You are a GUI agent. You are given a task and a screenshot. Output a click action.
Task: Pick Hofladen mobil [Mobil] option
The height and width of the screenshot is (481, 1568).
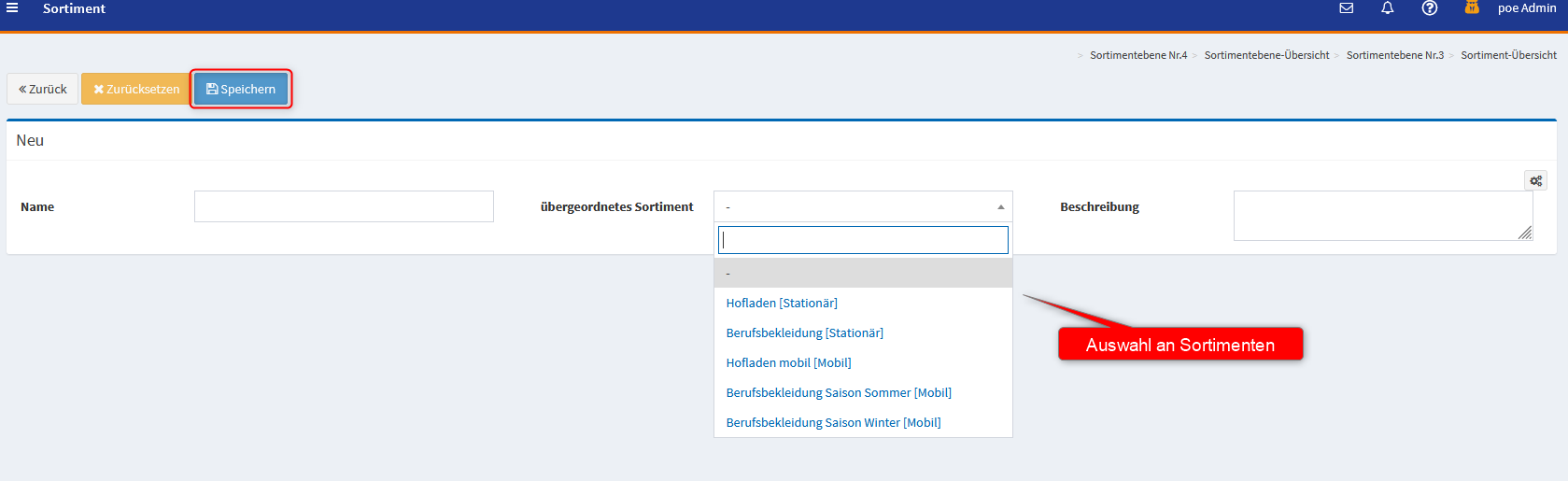point(788,362)
